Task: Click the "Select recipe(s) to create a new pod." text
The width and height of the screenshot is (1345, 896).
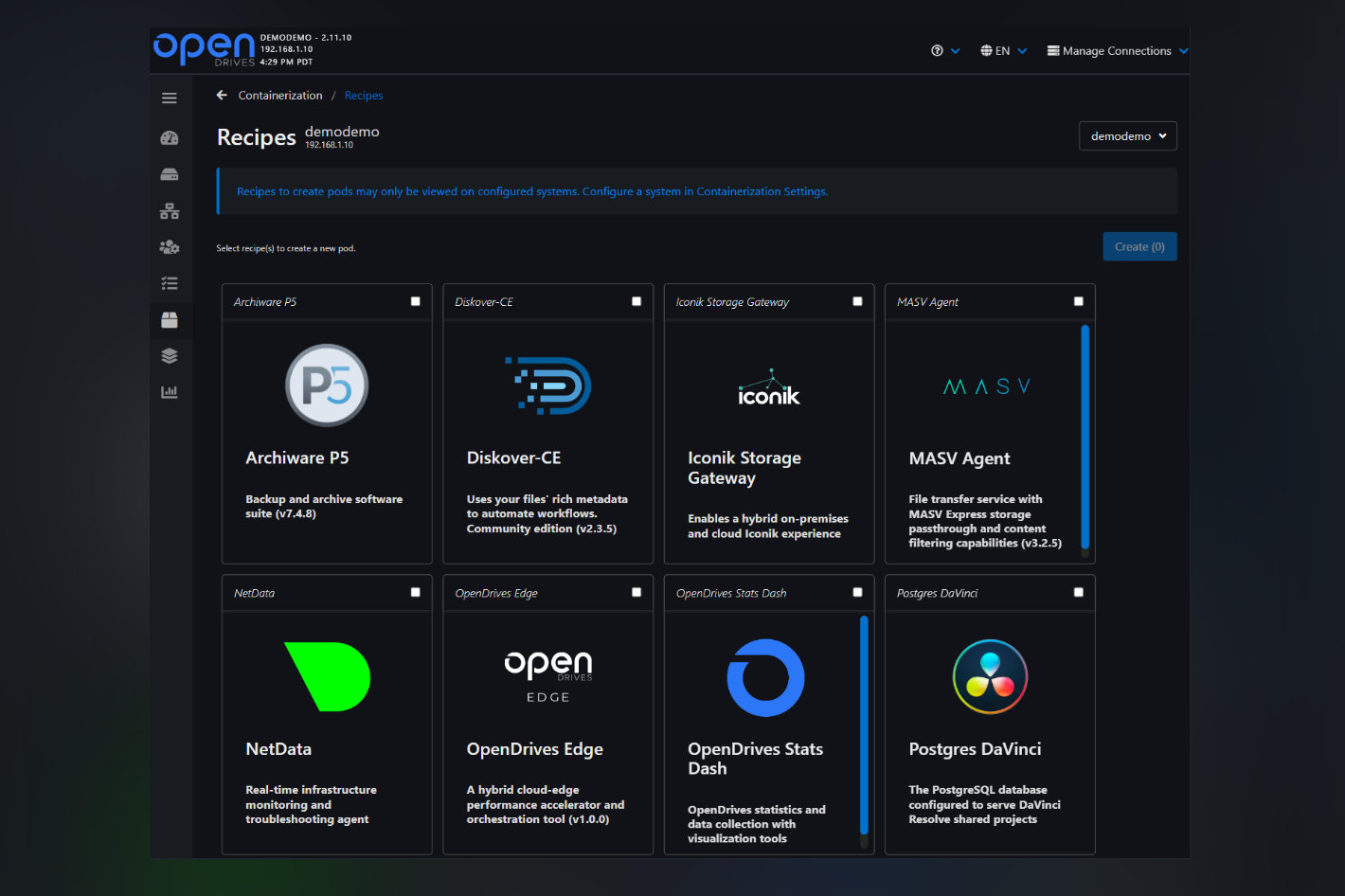Action: pos(286,248)
